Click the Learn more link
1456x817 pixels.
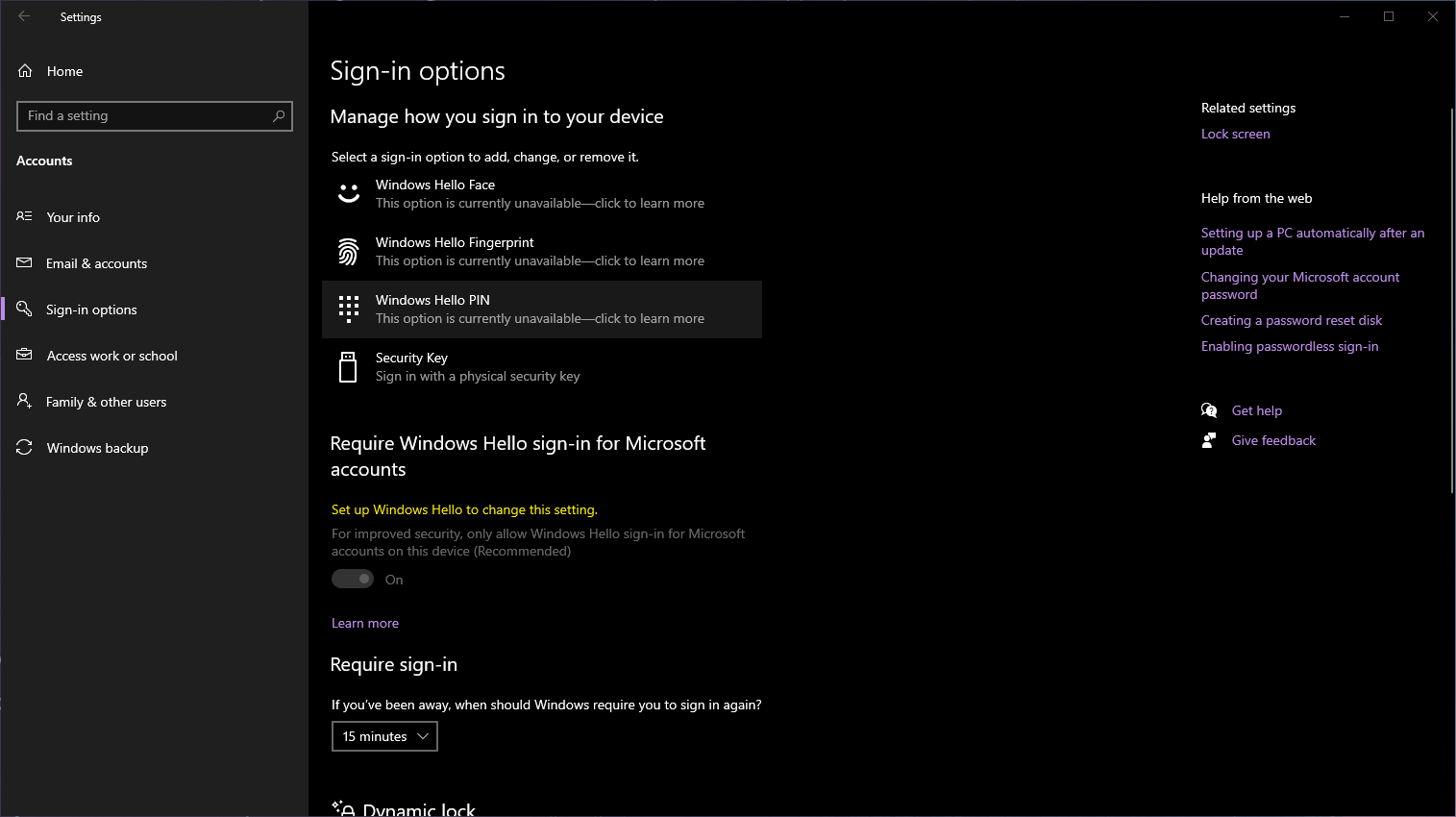tap(365, 623)
